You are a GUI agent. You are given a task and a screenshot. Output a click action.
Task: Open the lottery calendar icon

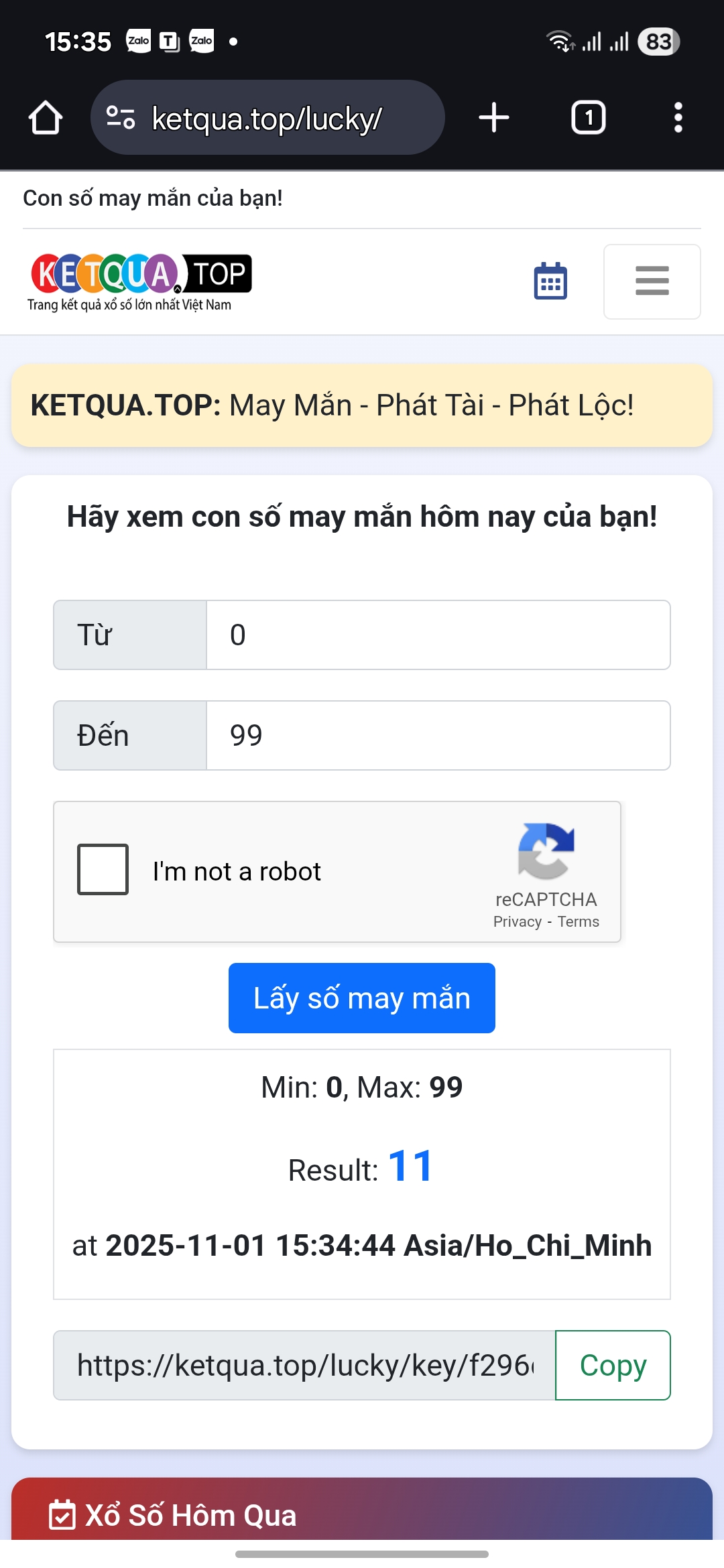(x=550, y=281)
